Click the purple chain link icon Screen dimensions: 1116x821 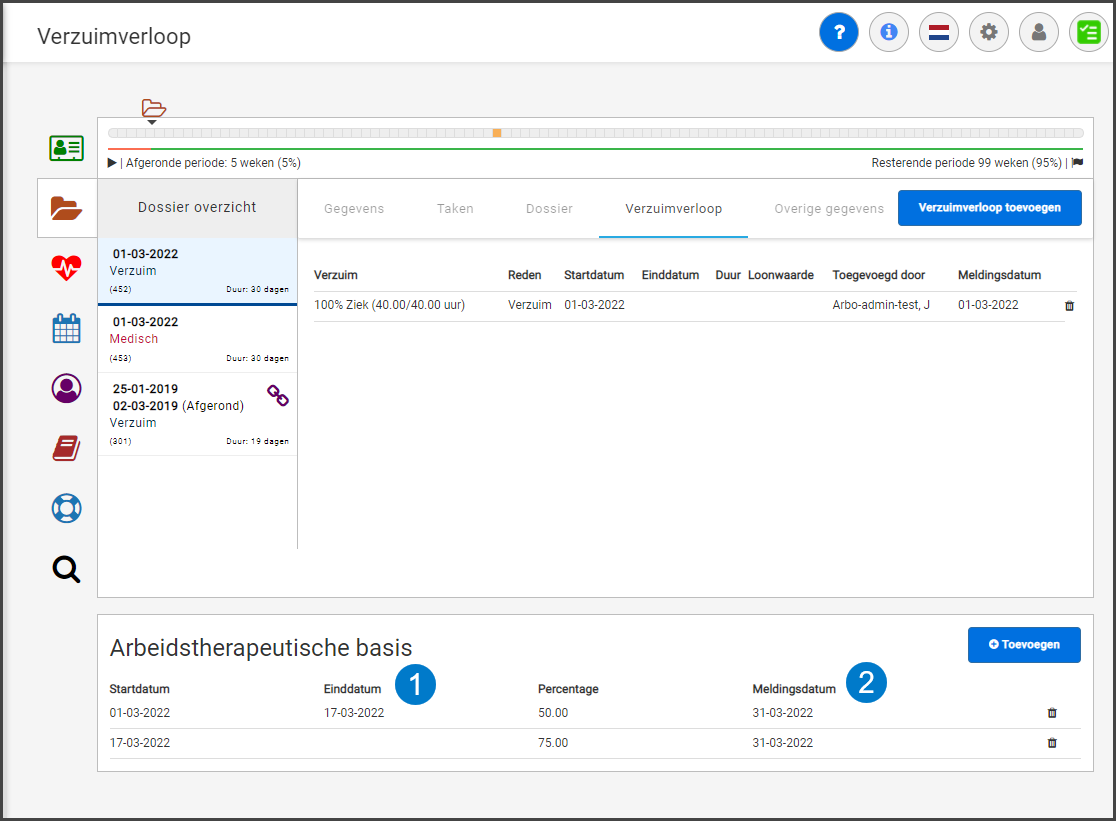[278, 396]
